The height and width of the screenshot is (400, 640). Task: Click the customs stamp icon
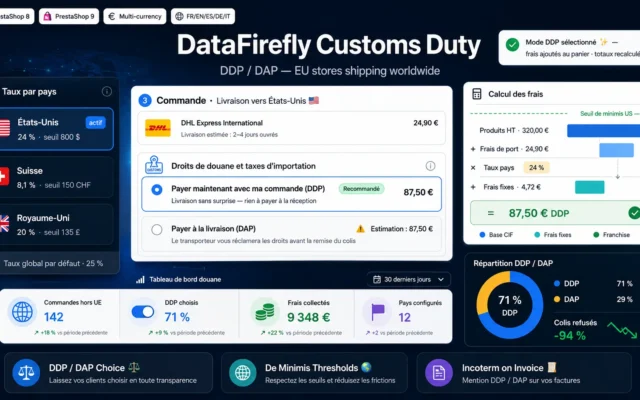154,165
